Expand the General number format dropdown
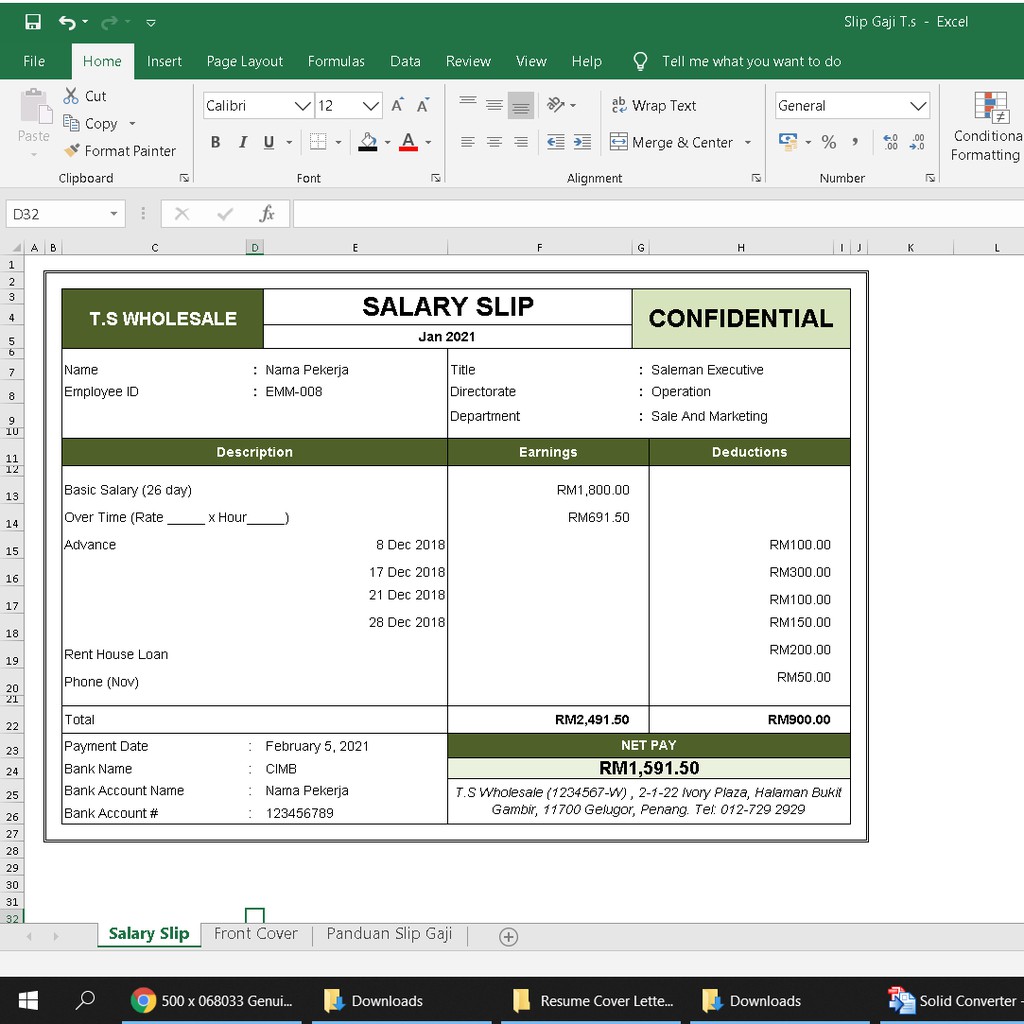1024x1024 pixels. click(918, 106)
